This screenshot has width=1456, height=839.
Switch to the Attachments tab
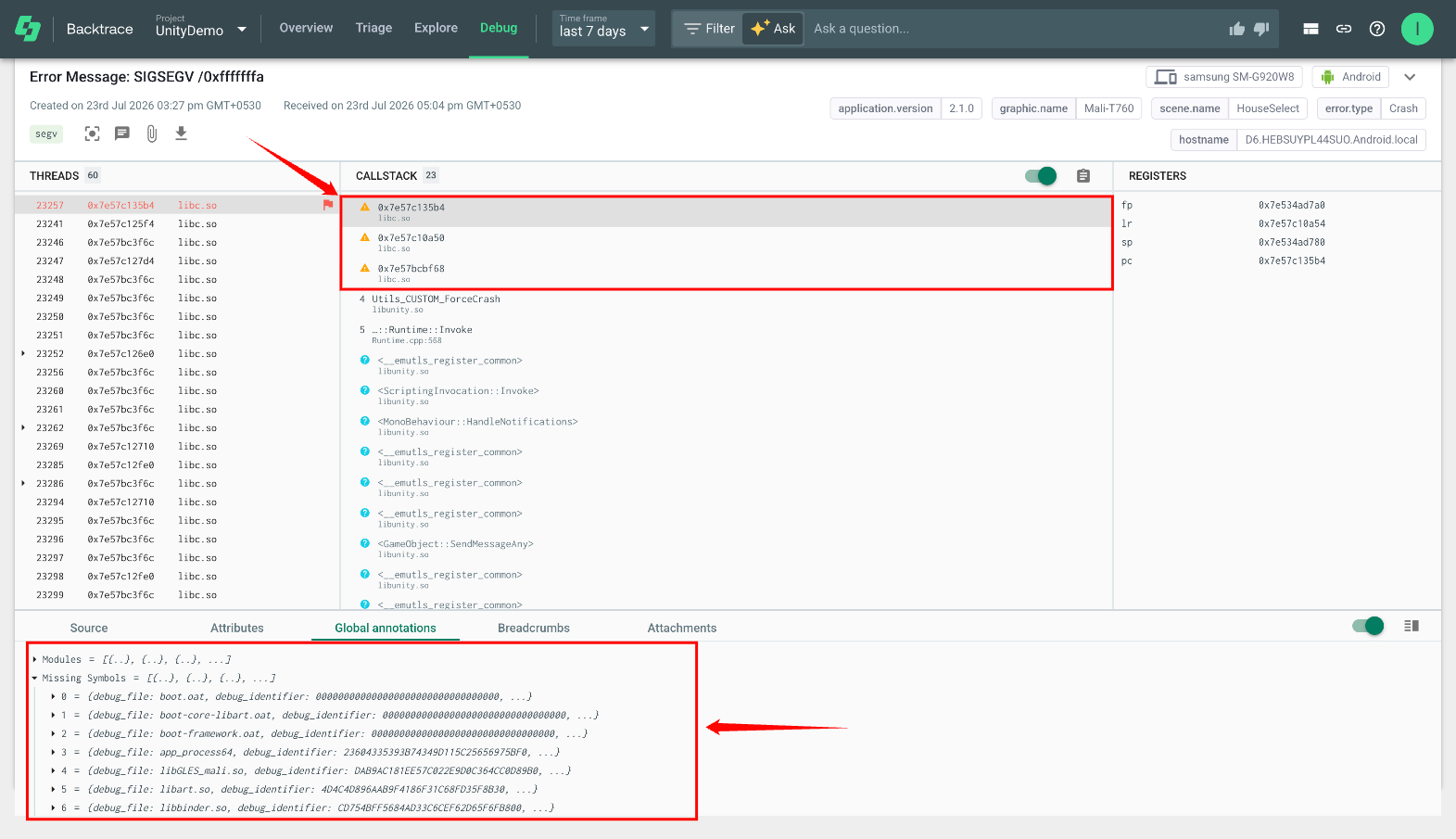[682, 628]
